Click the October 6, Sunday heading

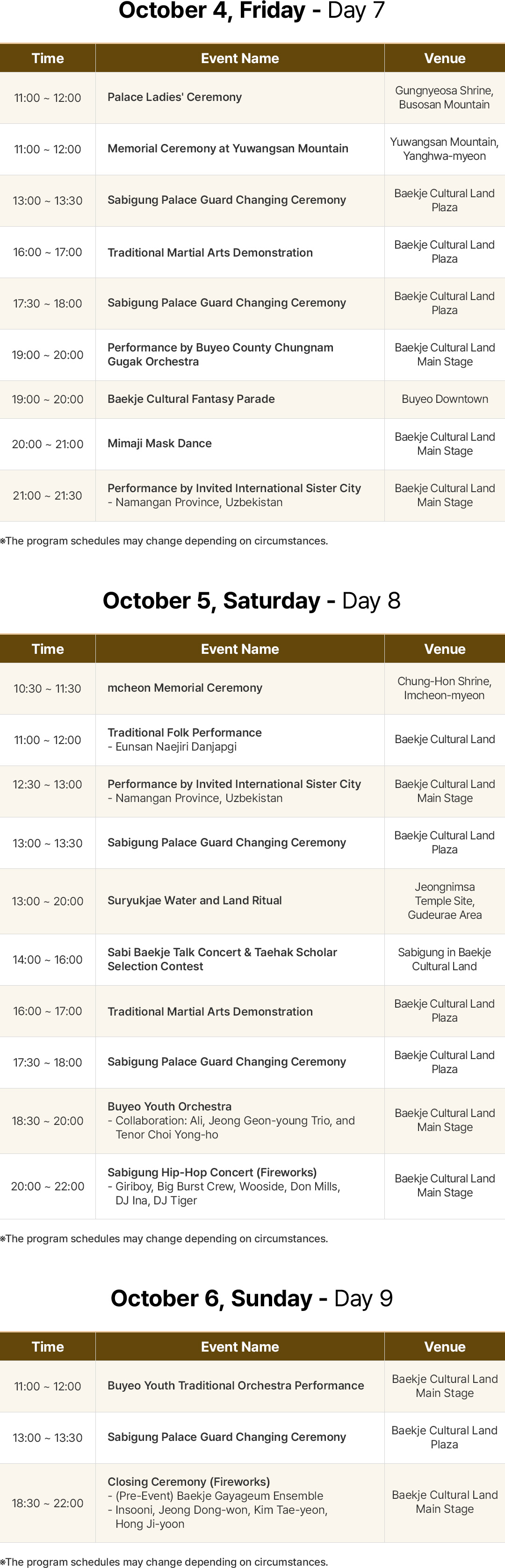[x=251, y=1299]
